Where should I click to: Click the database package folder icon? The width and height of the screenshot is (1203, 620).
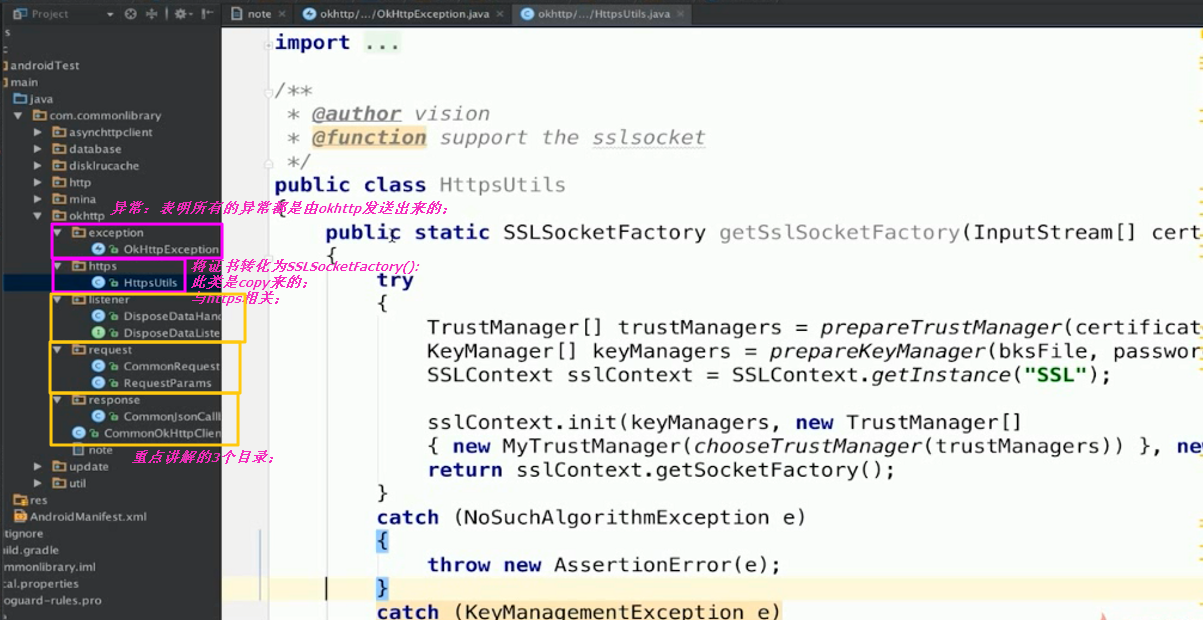pyautogui.click(x=59, y=149)
